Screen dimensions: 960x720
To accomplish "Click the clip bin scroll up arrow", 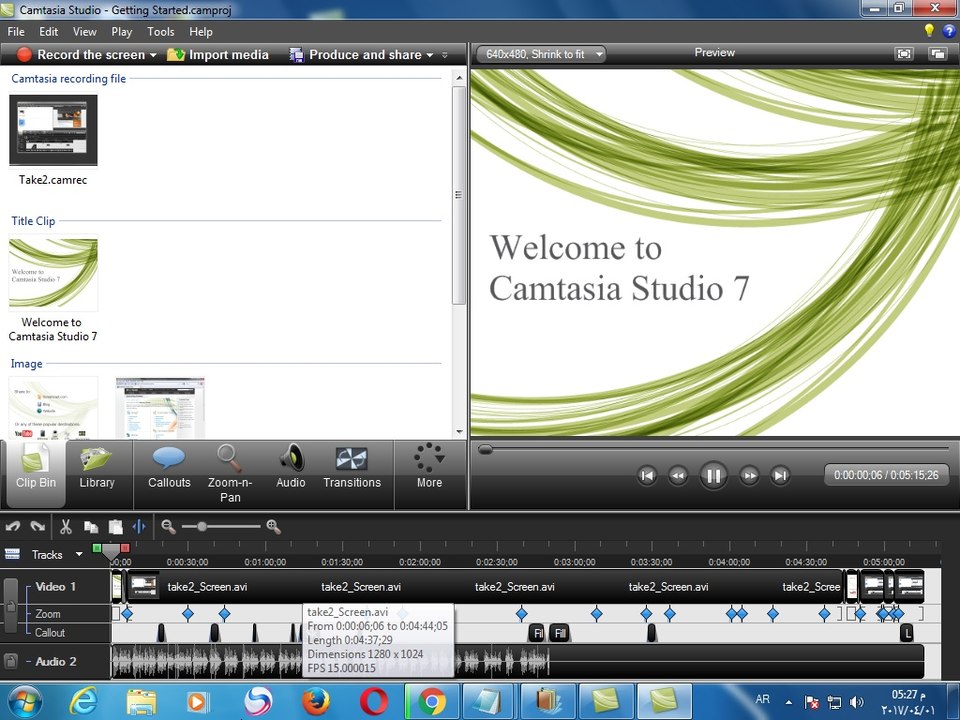I will coord(459,78).
